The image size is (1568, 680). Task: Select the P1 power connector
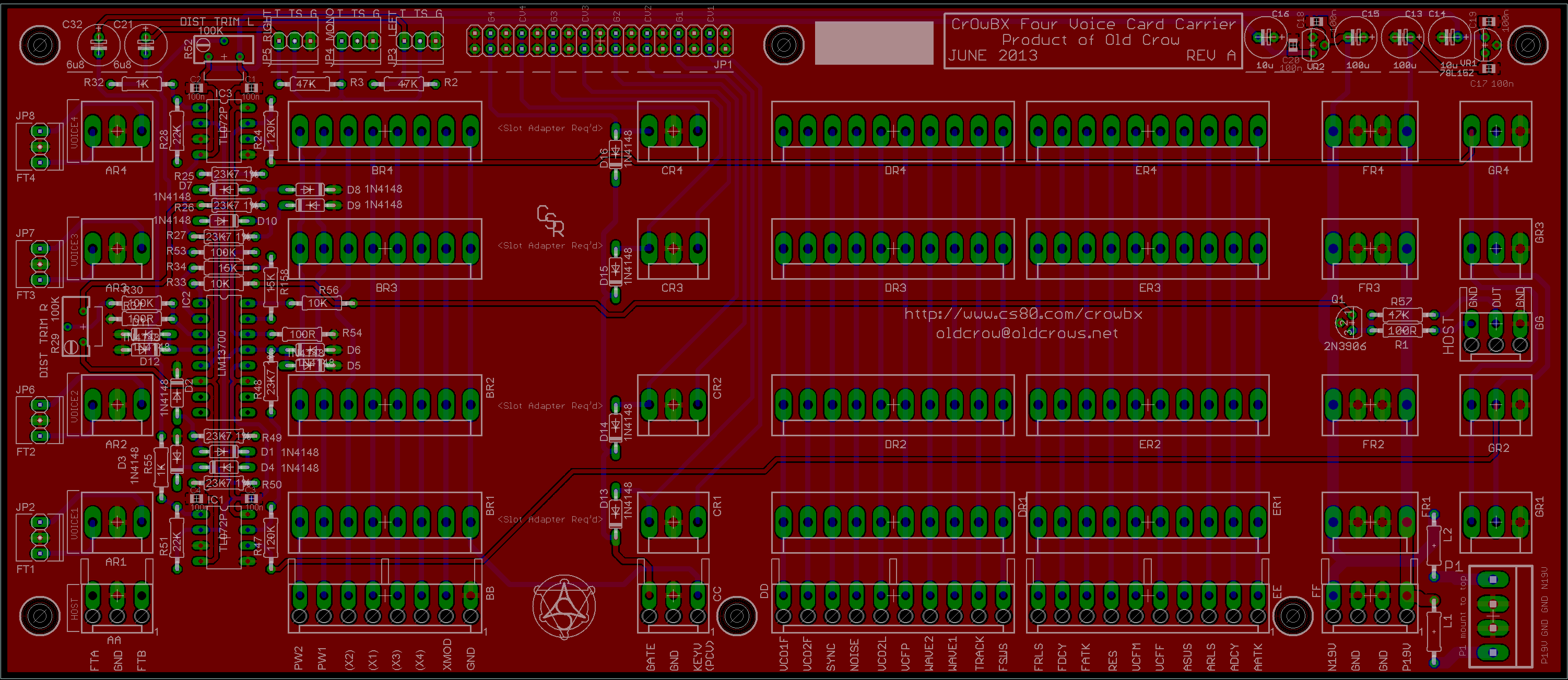(x=1493, y=616)
